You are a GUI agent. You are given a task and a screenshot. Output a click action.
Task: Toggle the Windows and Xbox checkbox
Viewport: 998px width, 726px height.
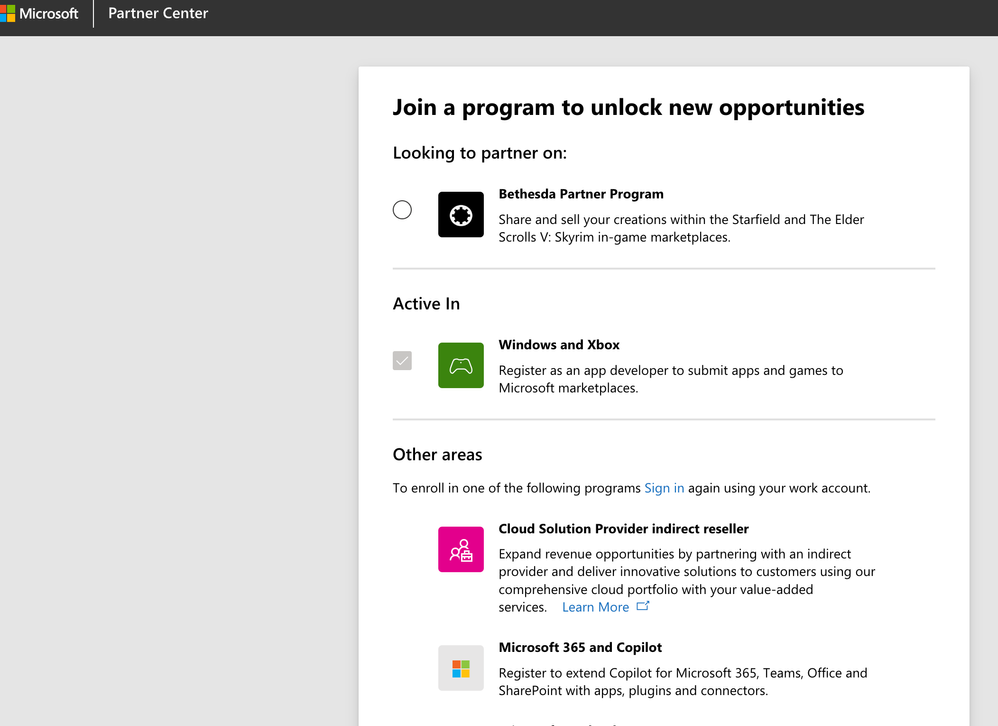click(402, 360)
